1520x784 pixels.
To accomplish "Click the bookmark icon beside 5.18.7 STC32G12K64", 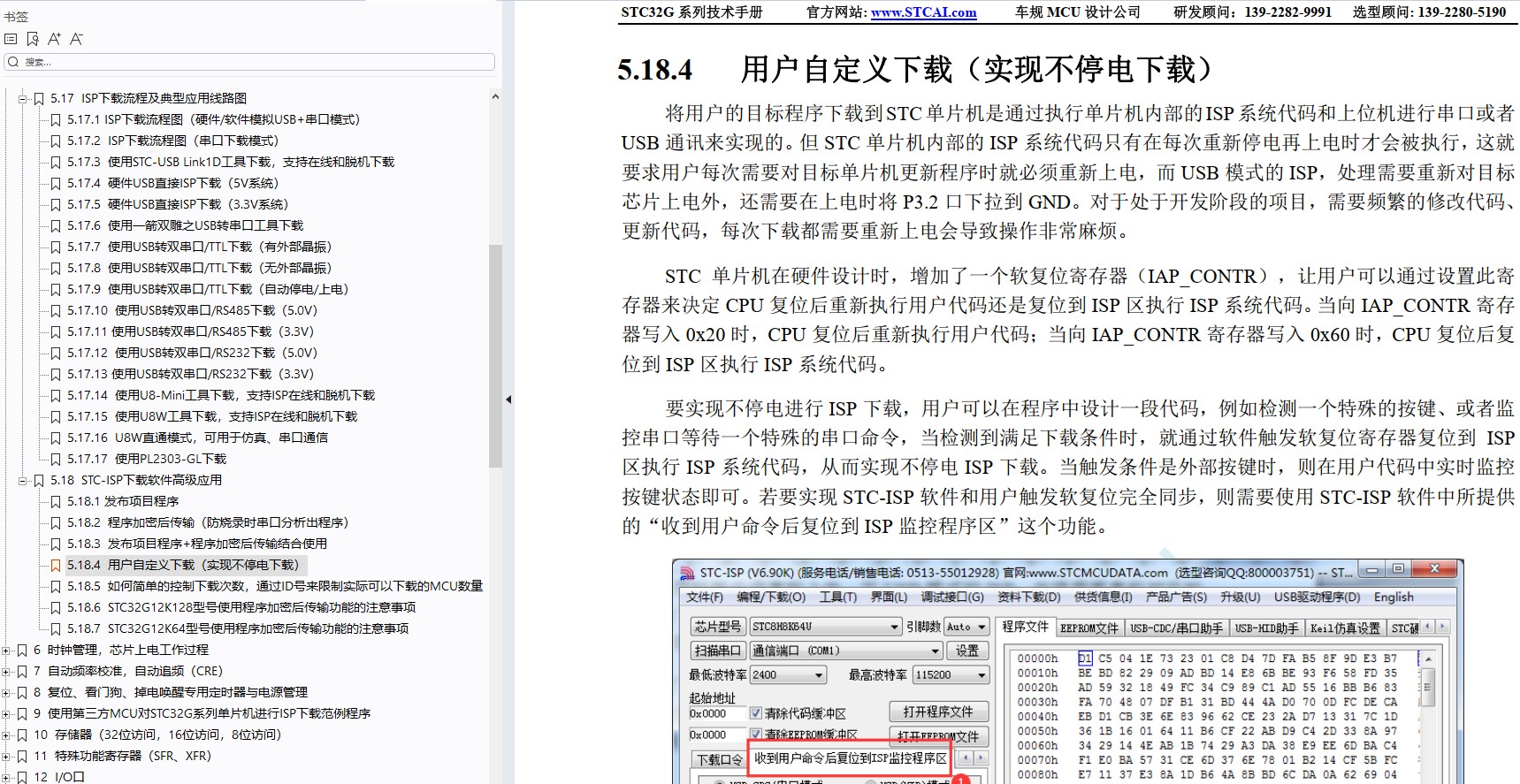I will (56, 629).
